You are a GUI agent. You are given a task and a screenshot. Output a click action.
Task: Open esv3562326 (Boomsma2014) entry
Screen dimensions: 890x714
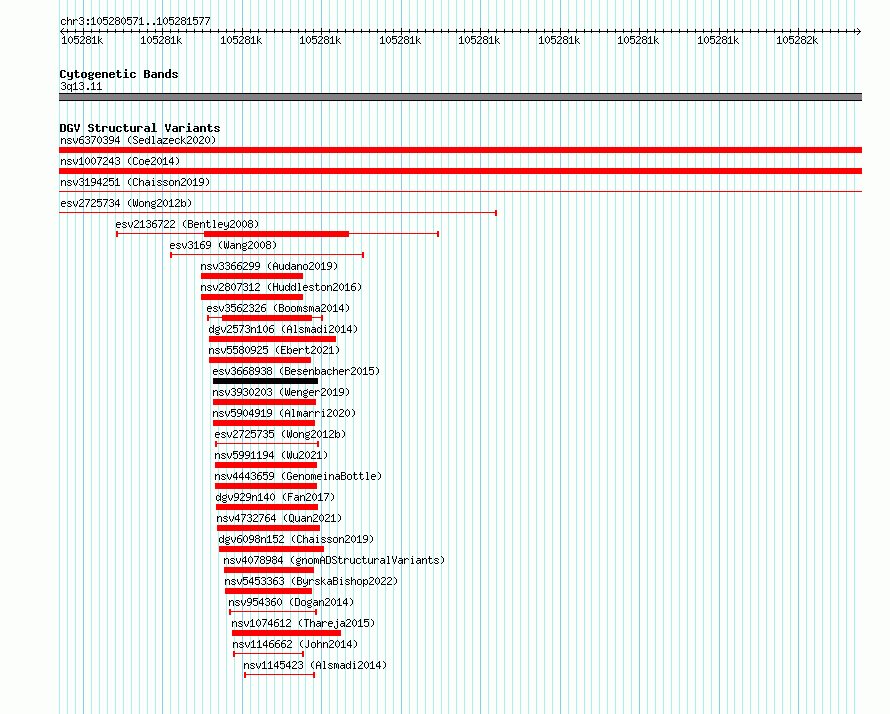click(278, 308)
